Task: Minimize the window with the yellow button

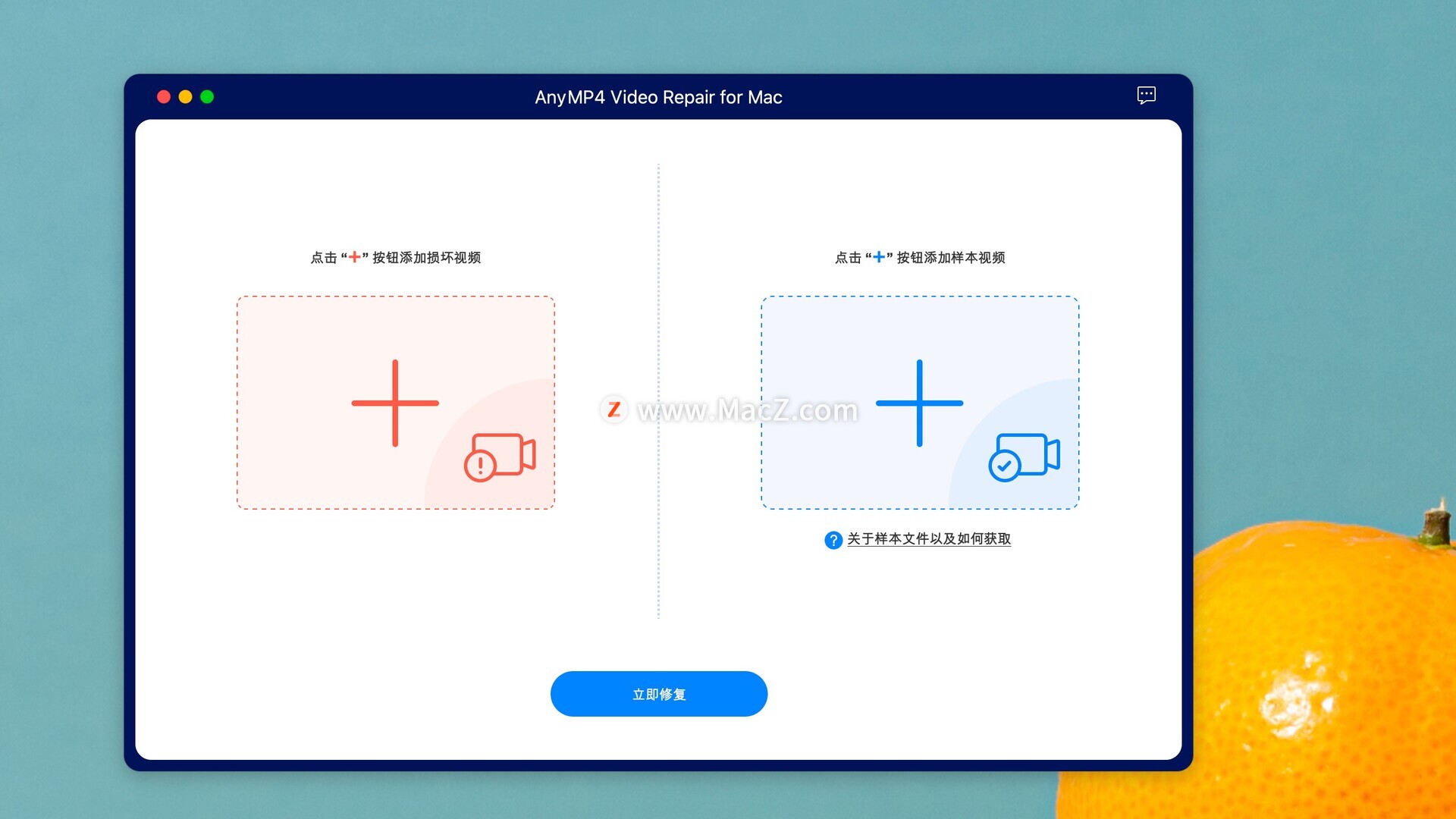Action: tap(185, 97)
